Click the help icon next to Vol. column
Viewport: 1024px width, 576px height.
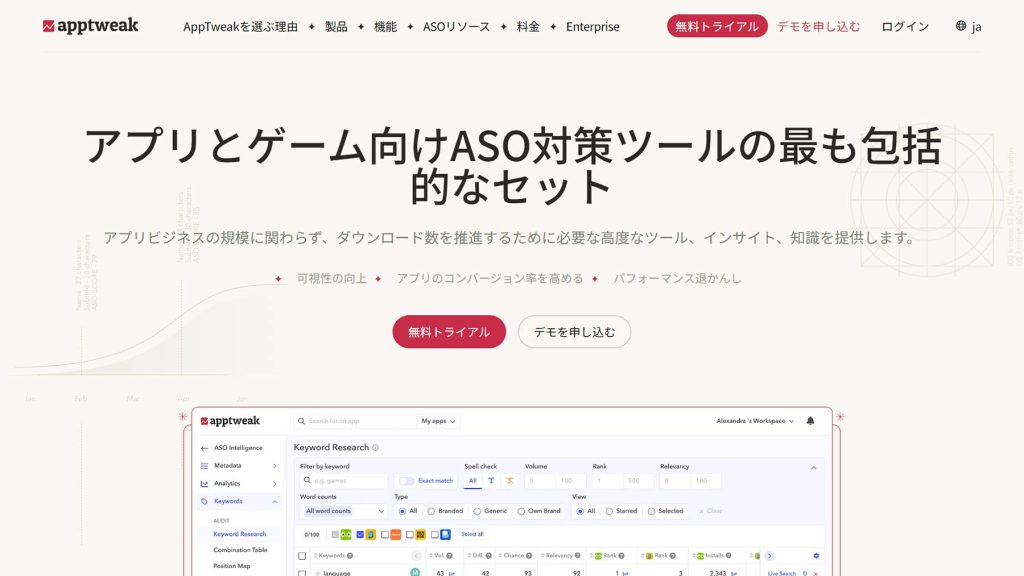[x=449, y=556]
